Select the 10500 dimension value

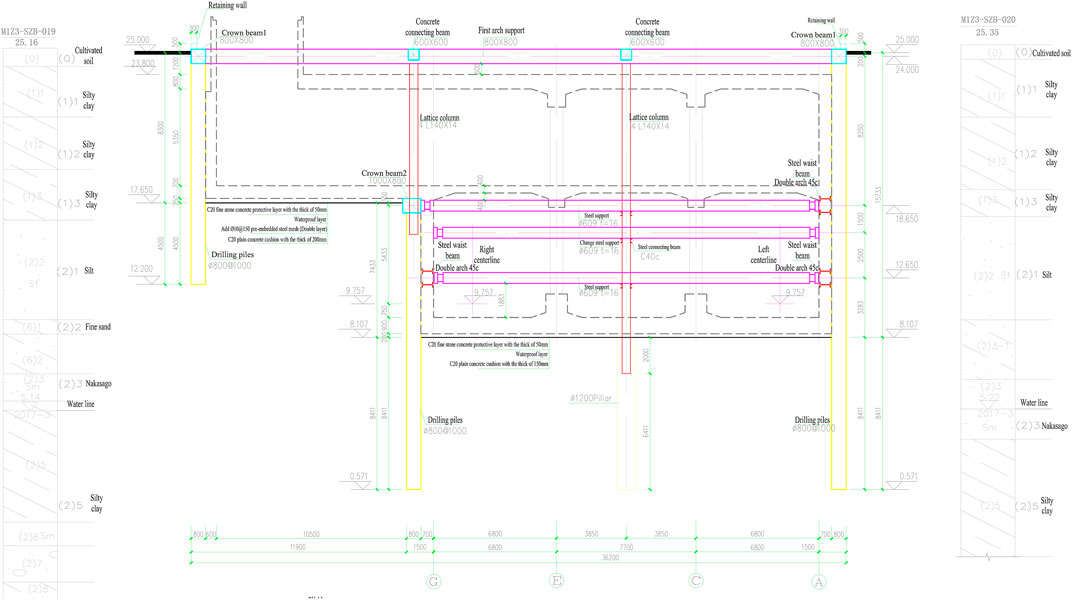311,534
